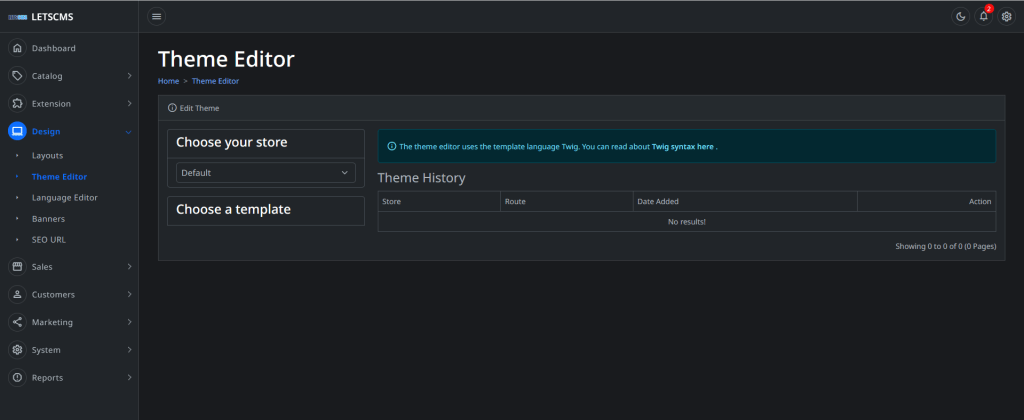Go to Home breadcrumb link

[x=168, y=81]
